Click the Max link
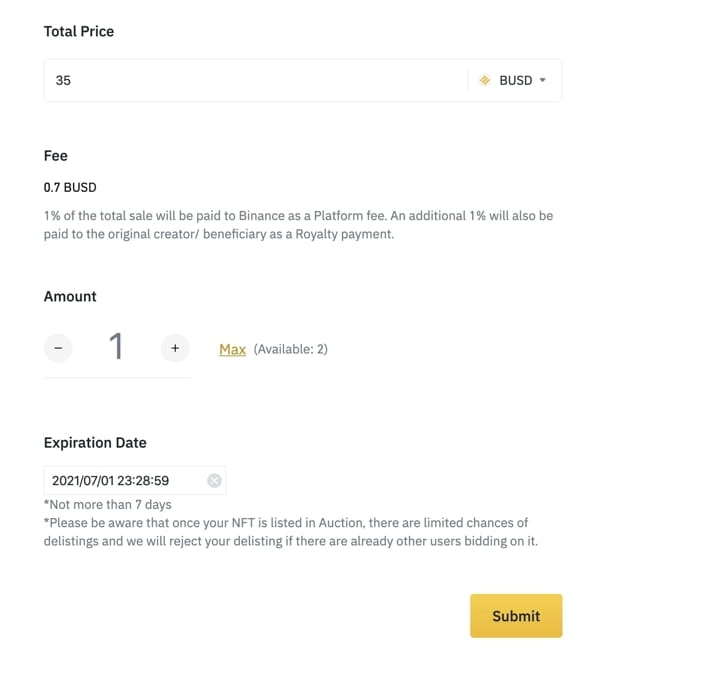703x674 pixels. pyautogui.click(x=232, y=349)
